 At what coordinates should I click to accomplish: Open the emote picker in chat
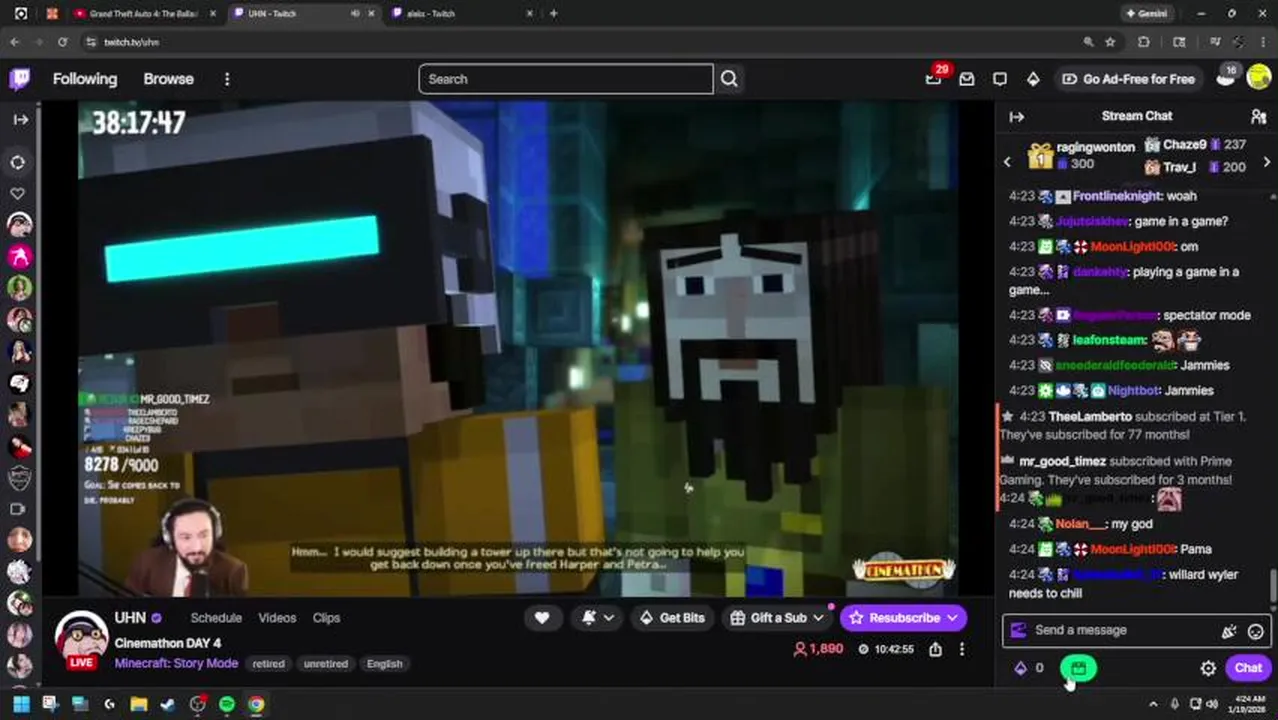[1255, 631]
